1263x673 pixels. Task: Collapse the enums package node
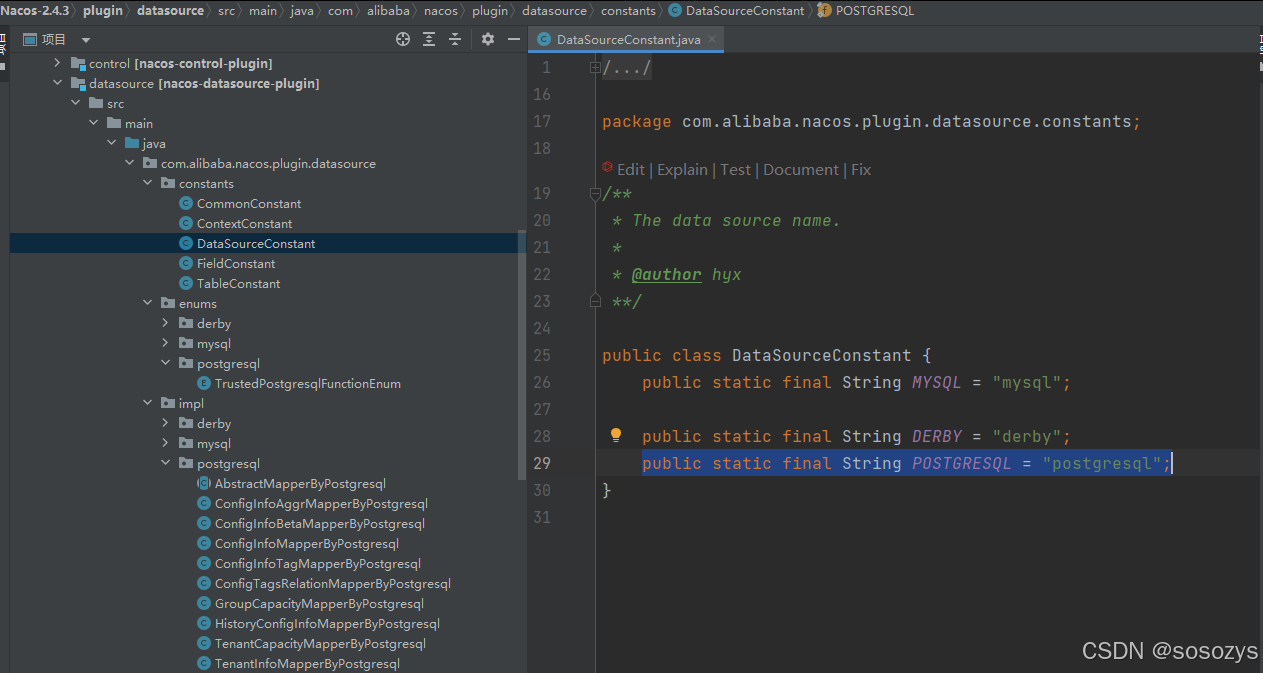(147, 303)
